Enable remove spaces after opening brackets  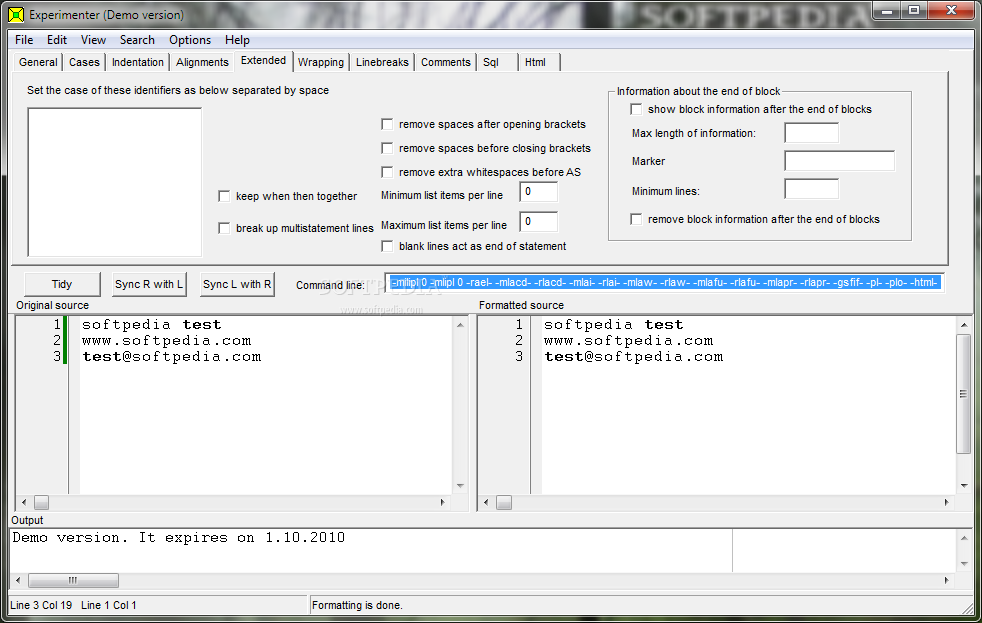(387, 125)
